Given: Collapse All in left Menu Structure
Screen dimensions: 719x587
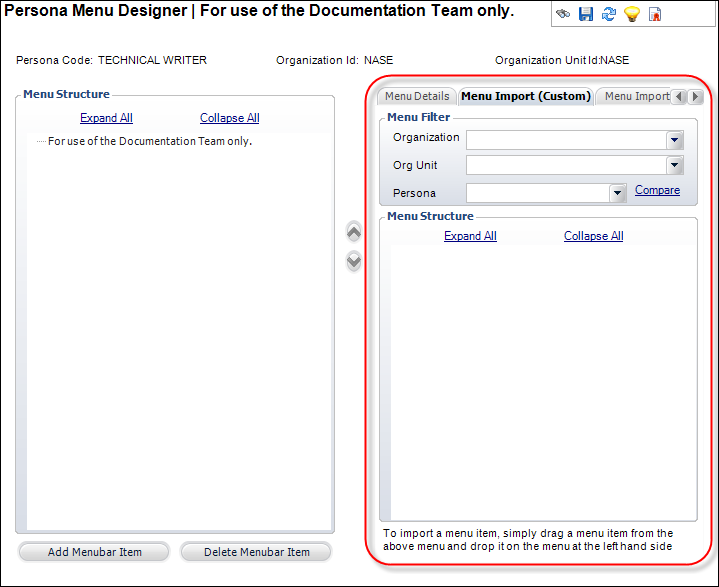Looking at the screenshot, I should click(230, 118).
